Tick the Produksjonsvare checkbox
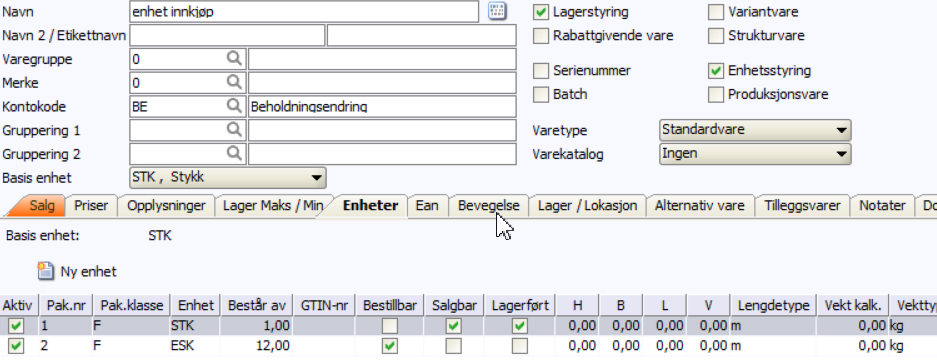This screenshot has width=937, height=363. point(715,94)
